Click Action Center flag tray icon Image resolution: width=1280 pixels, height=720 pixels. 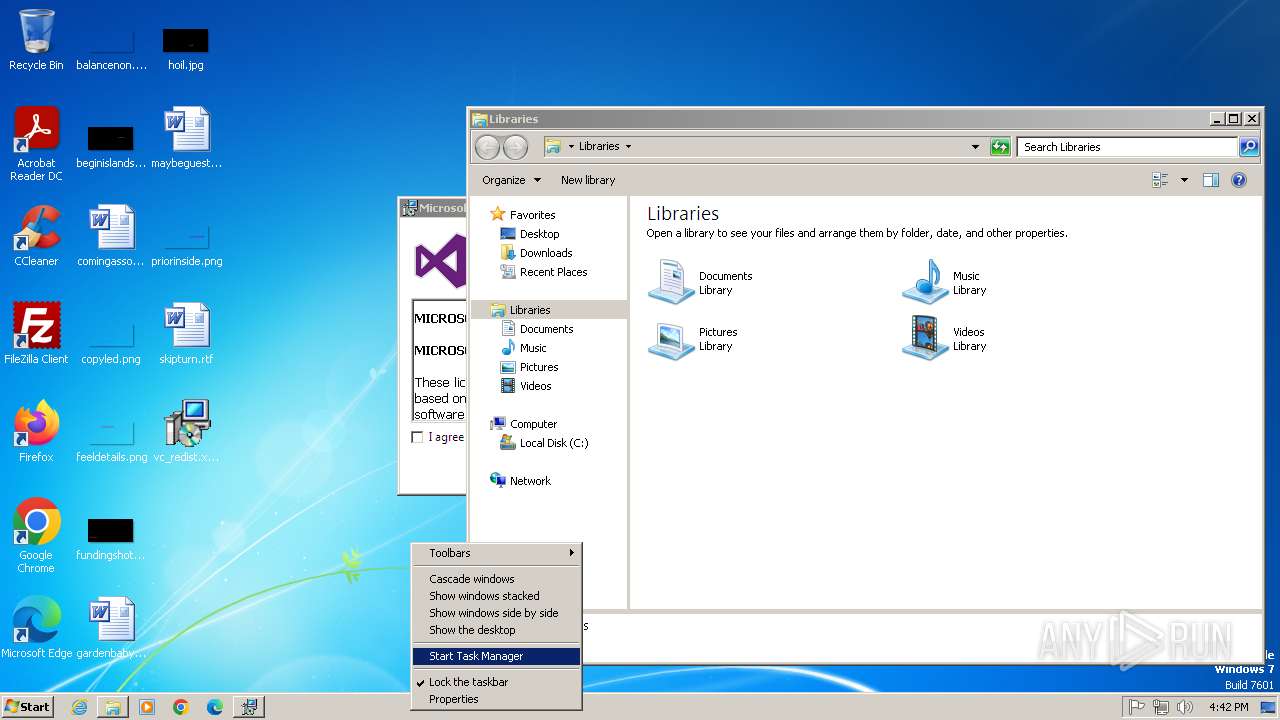pyautogui.click(x=1137, y=707)
